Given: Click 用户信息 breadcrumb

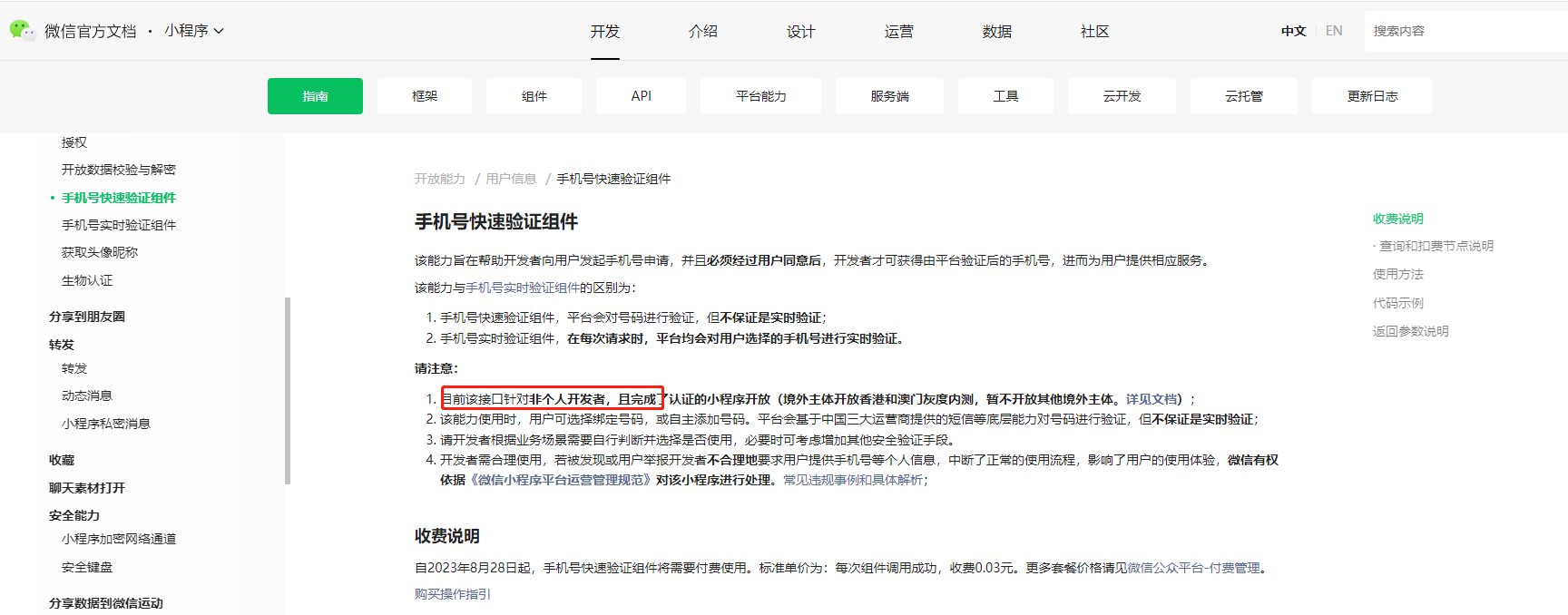Looking at the screenshot, I should [x=511, y=179].
